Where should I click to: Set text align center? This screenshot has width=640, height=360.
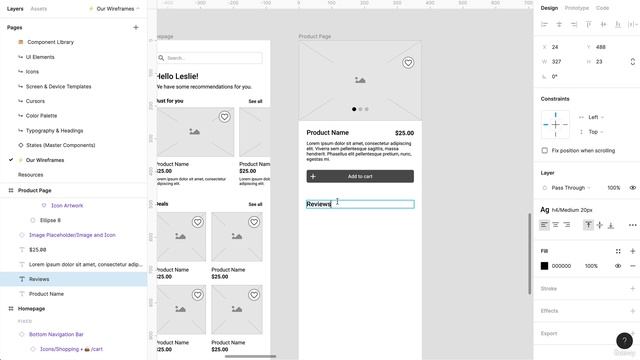coord(556,225)
